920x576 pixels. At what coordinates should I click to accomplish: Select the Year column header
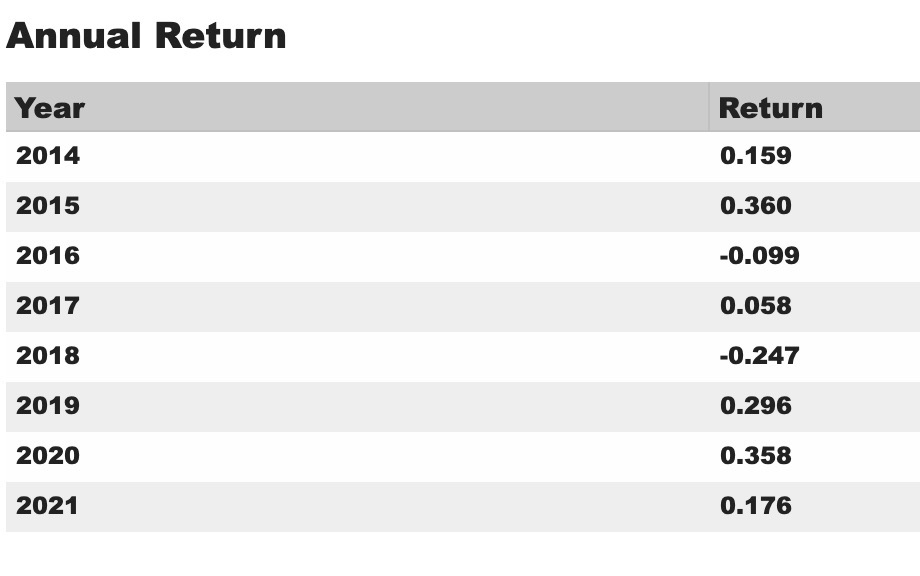tap(50, 108)
